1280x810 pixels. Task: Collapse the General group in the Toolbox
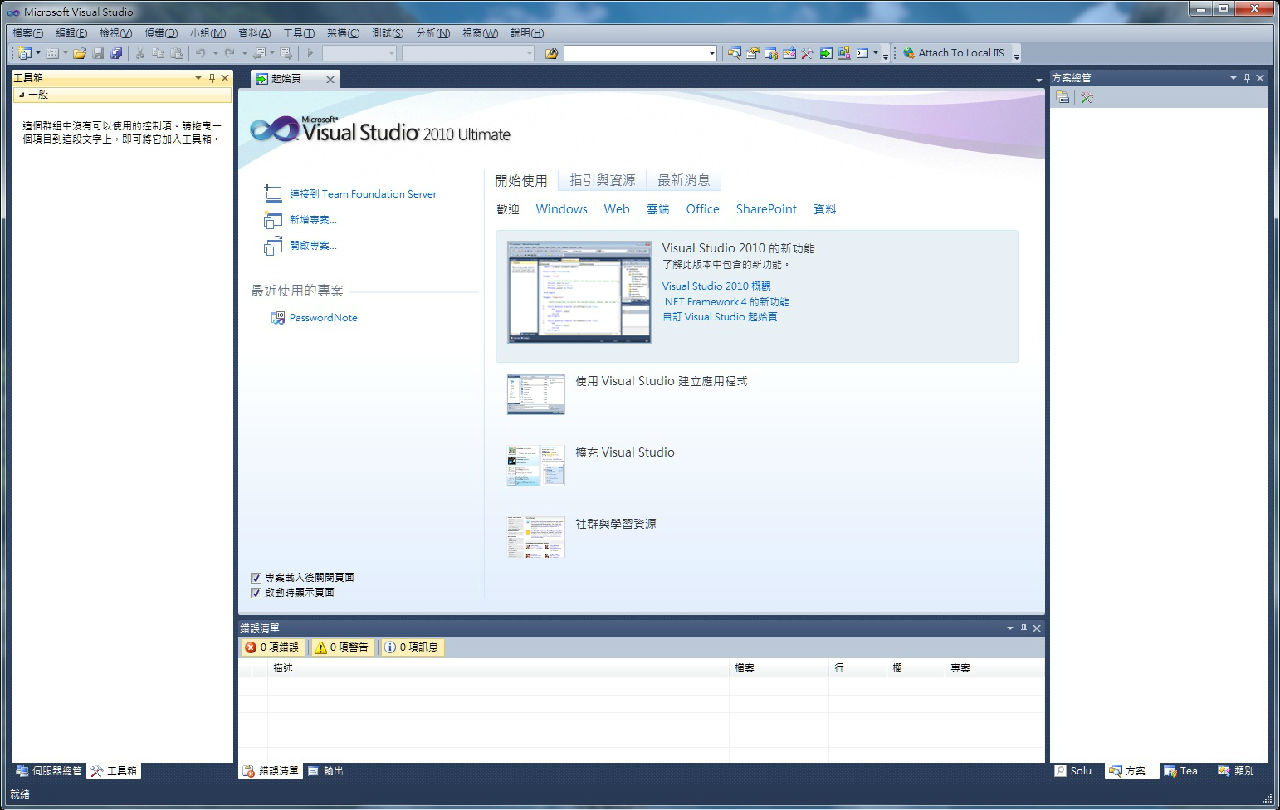22,95
